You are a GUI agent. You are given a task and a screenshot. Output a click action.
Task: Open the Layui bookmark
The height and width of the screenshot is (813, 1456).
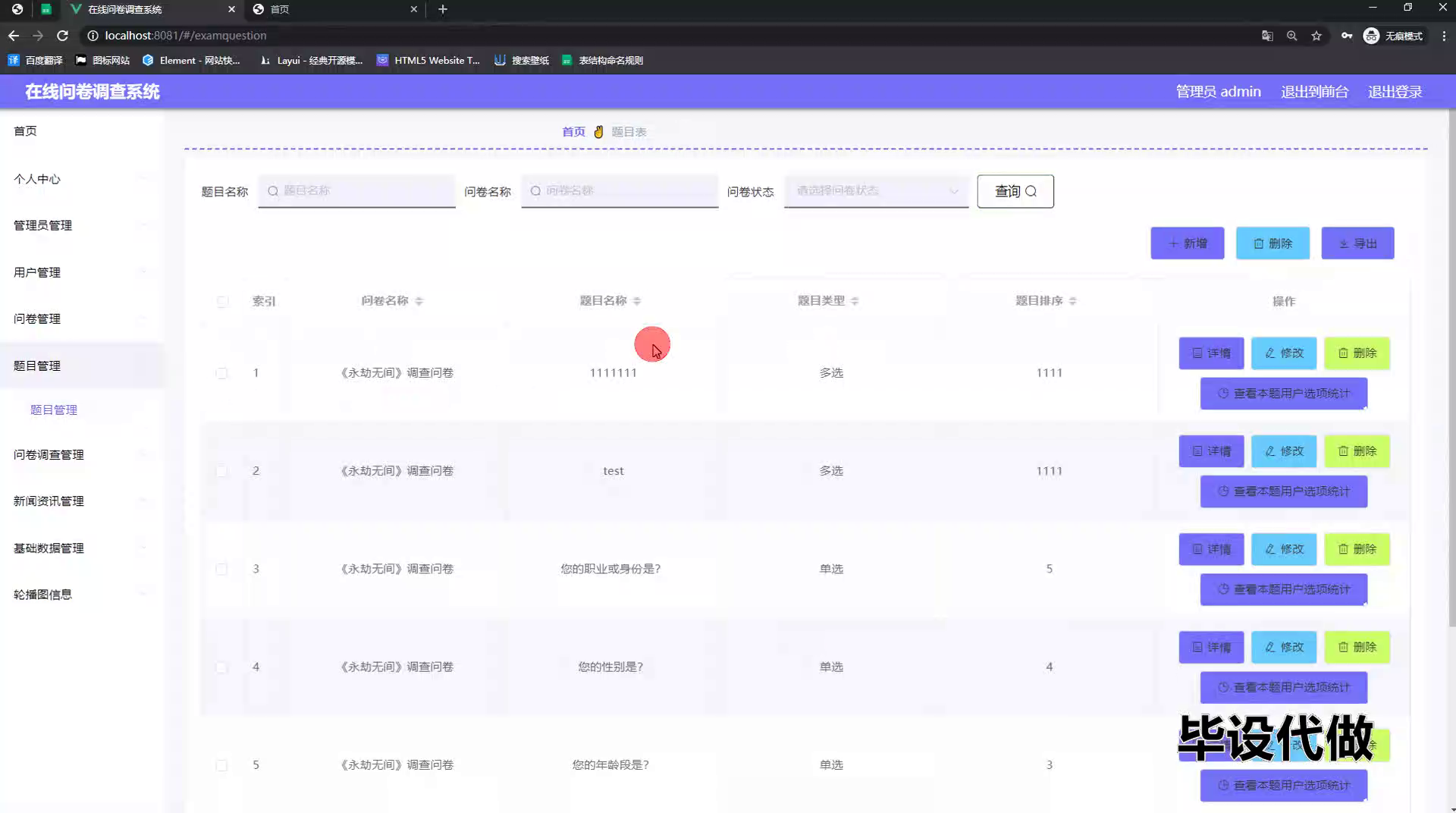[x=311, y=60]
